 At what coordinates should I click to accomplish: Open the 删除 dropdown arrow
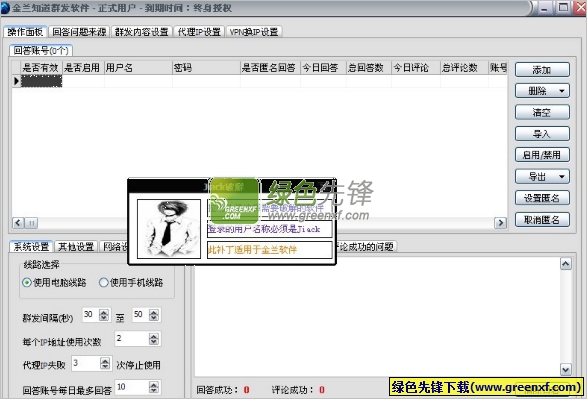[x=562, y=91]
